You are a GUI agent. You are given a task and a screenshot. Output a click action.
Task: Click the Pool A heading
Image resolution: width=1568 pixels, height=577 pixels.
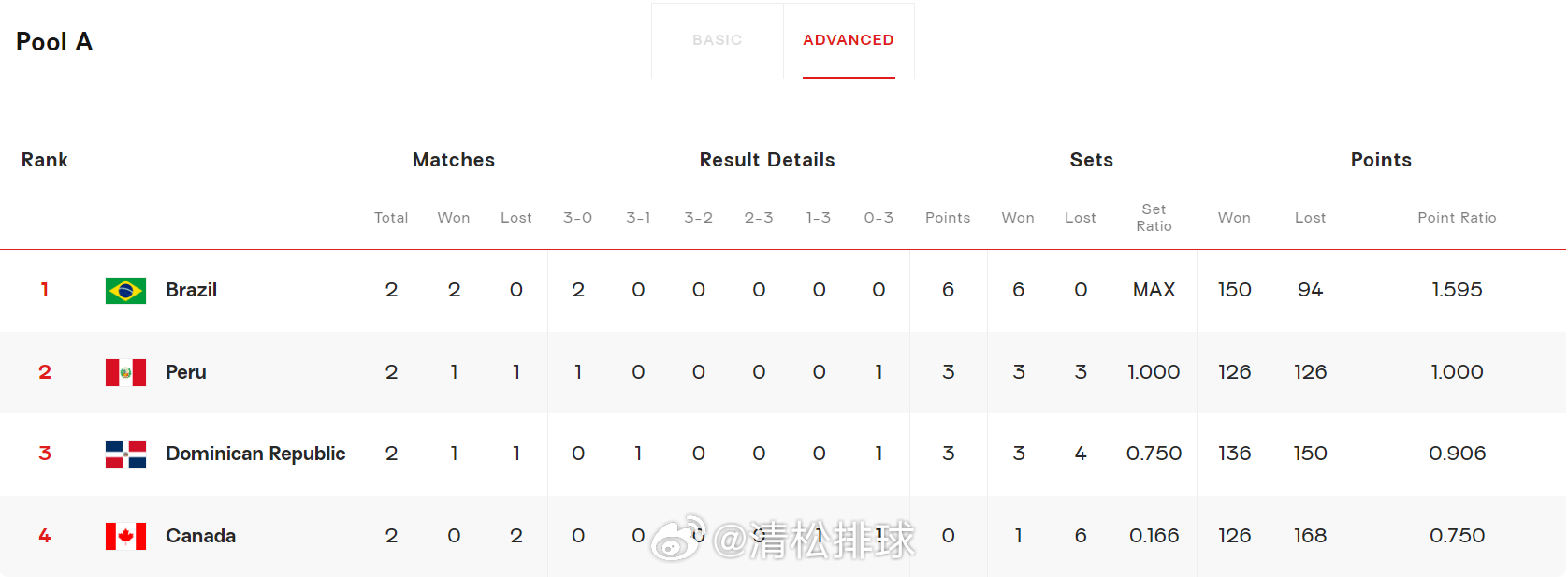[54, 42]
